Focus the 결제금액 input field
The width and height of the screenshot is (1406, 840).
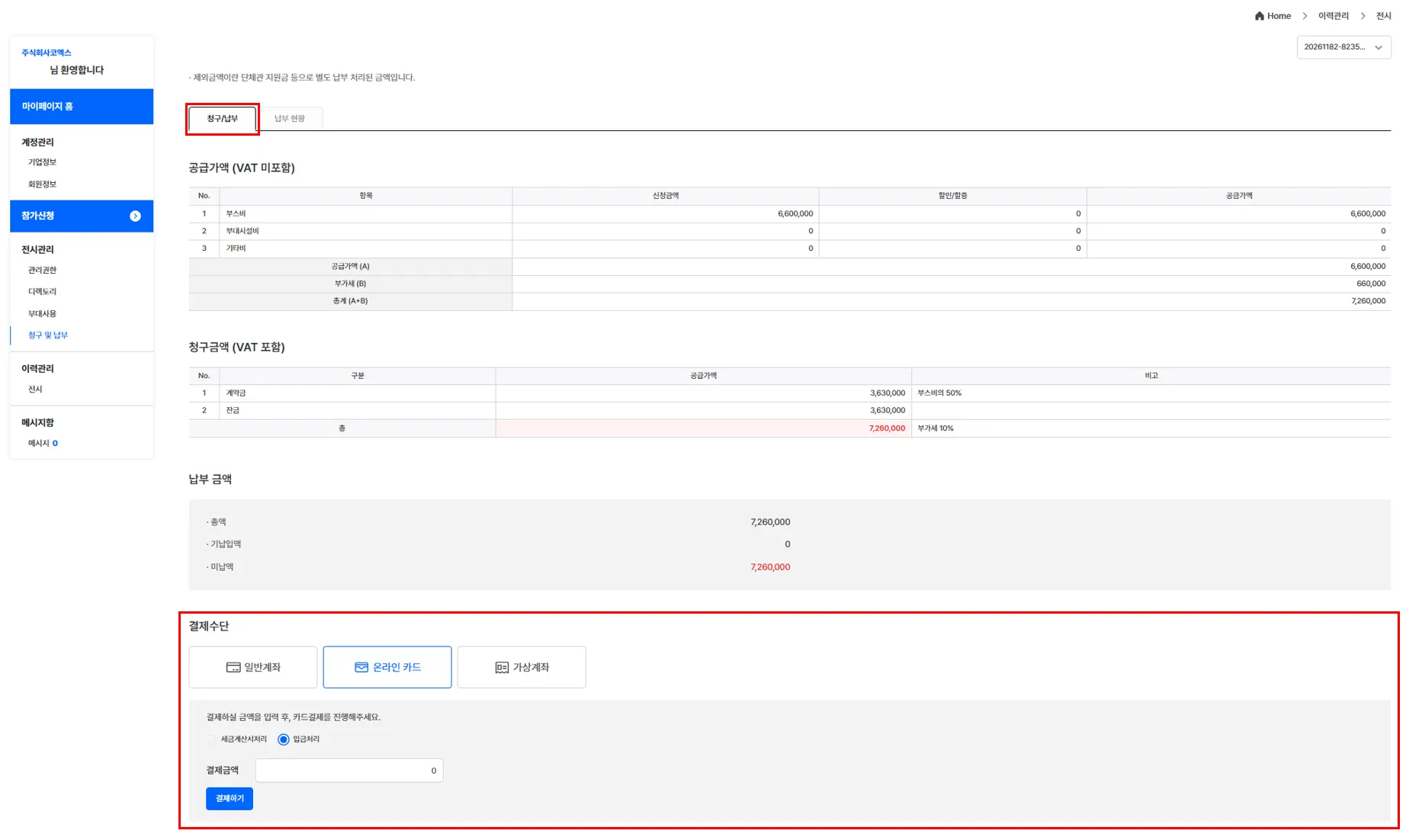click(x=349, y=771)
